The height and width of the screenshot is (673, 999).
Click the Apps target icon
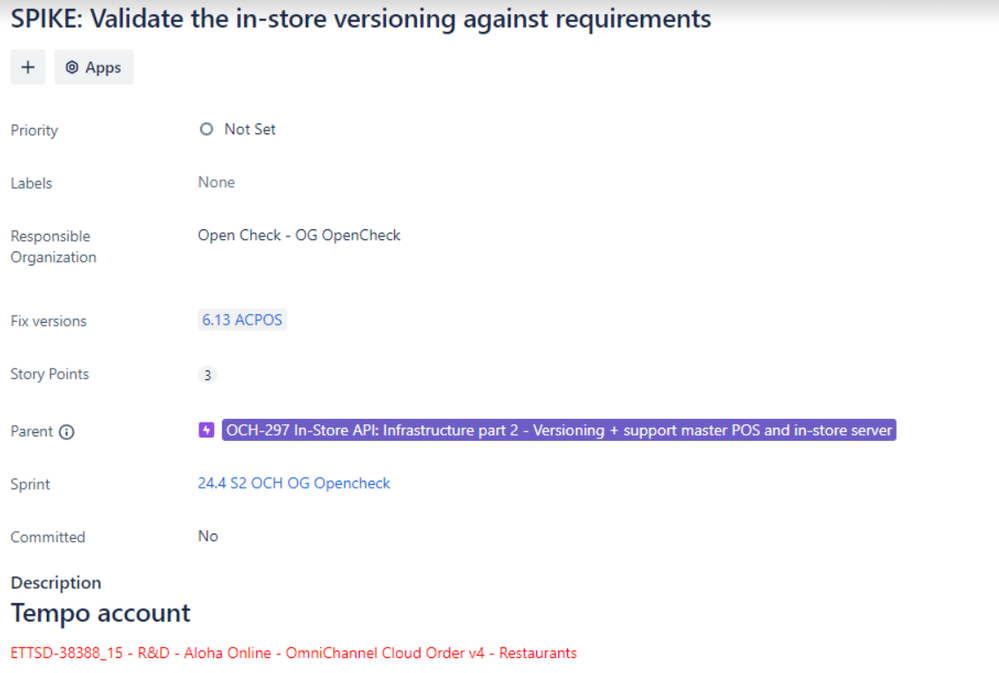point(72,67)
